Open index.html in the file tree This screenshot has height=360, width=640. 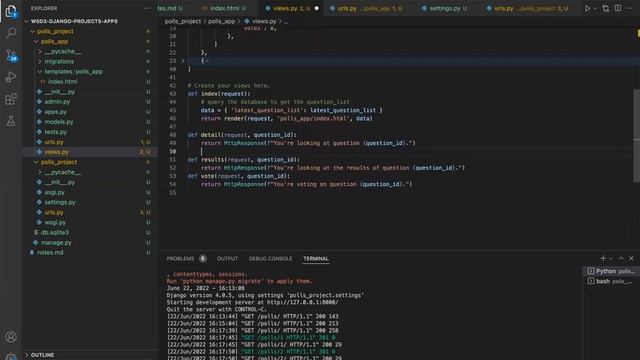pos(62,82)
